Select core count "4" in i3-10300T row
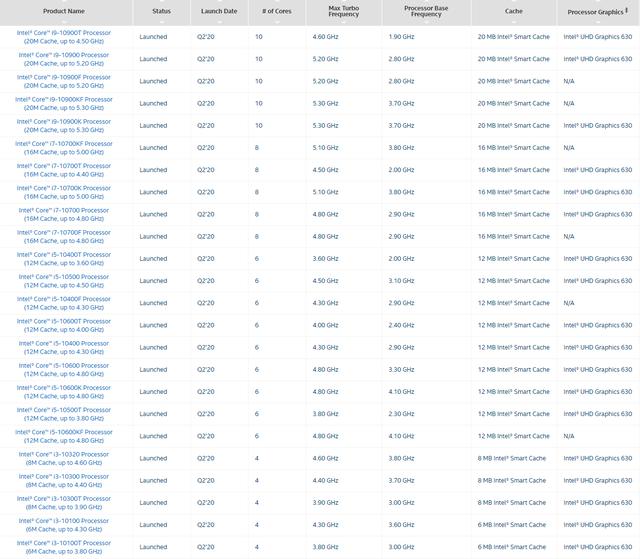The height and width of the screenshot is (559, 640). tap(257, 502)
